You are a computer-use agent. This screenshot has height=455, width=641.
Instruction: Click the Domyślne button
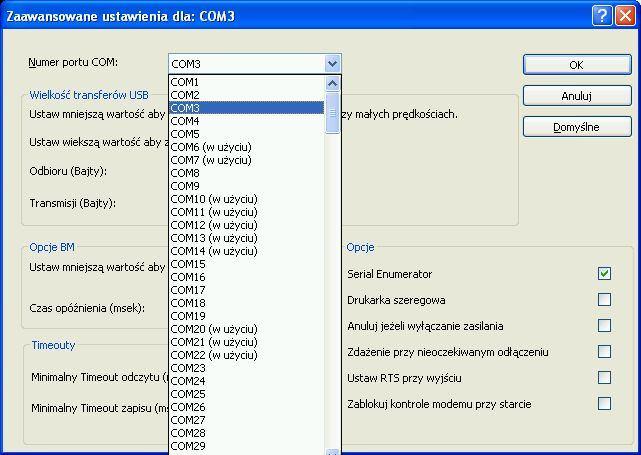coord(577,127)
